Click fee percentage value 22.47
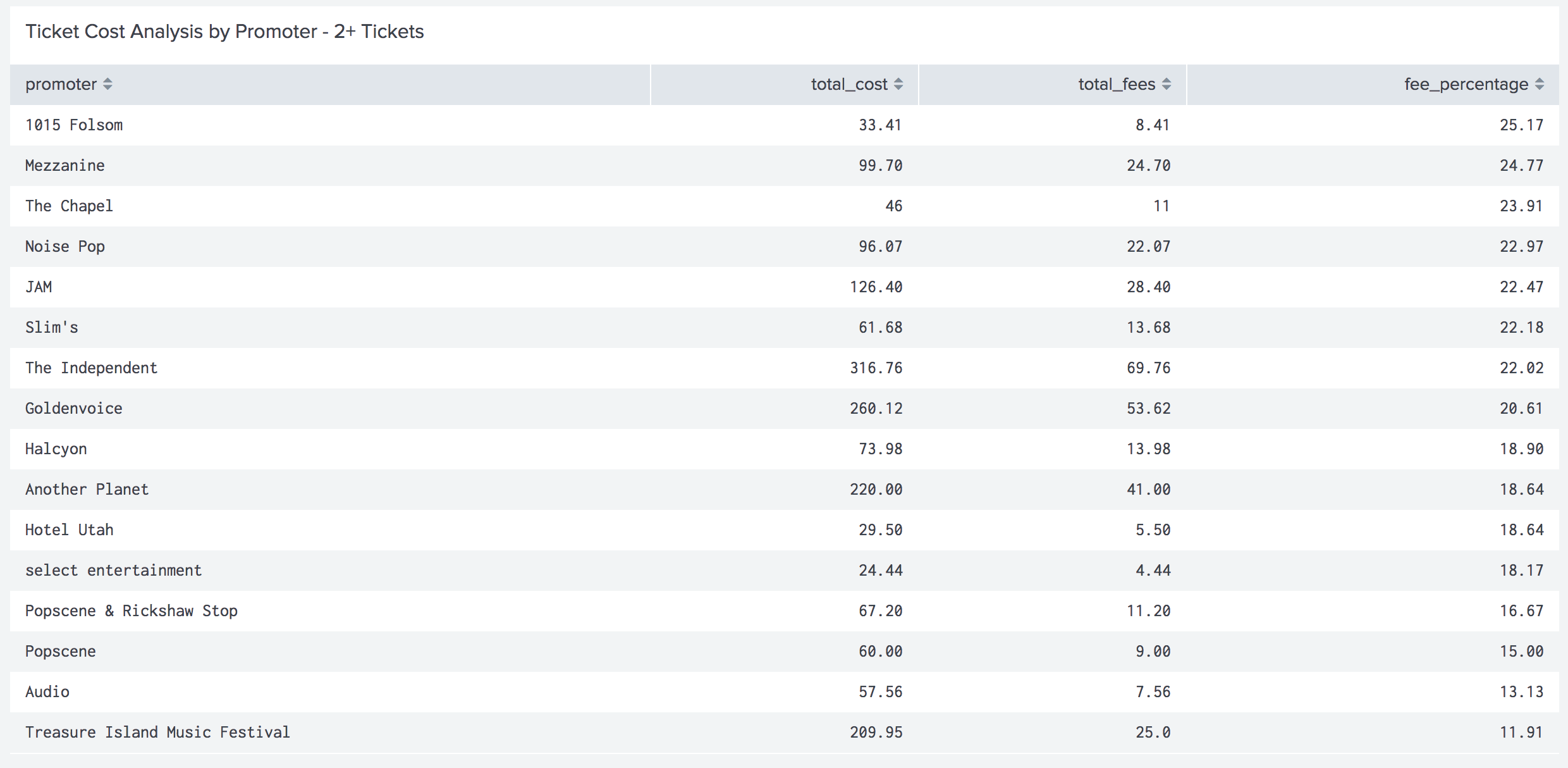The height and width of the screenshot is (768, 1568). 1521,287
